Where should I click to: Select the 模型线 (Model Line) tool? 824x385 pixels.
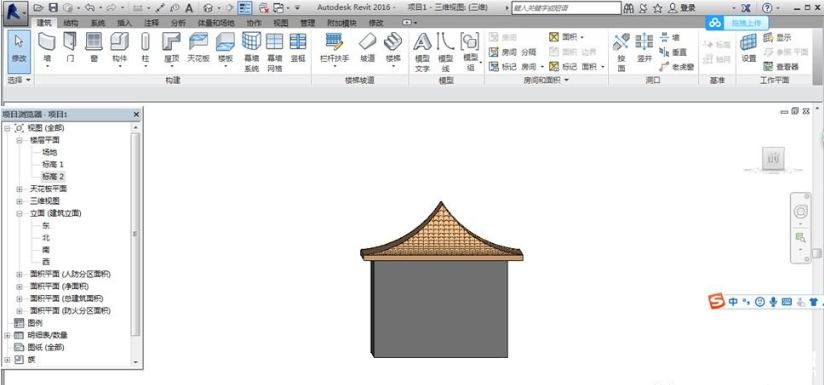coord(446,51)
